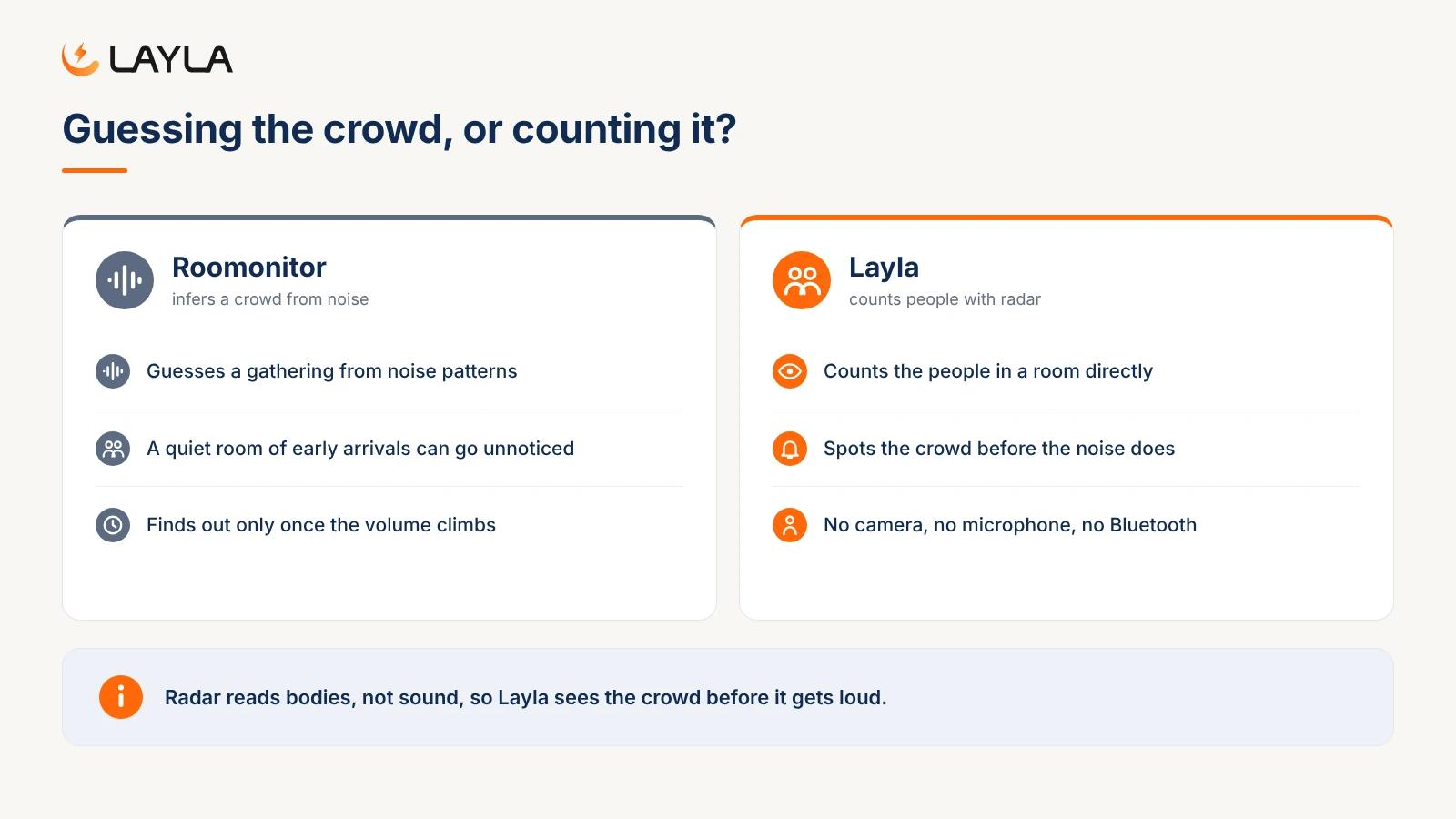The height and width of the screenshot is (819, 1456).
Task: Click the subtitle infers a crowd from noise
Action: 270,299
